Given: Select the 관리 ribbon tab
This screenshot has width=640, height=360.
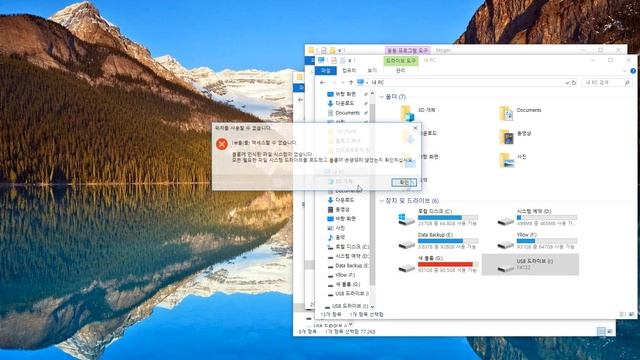Looking at the screenshot, I should point(400,71).
